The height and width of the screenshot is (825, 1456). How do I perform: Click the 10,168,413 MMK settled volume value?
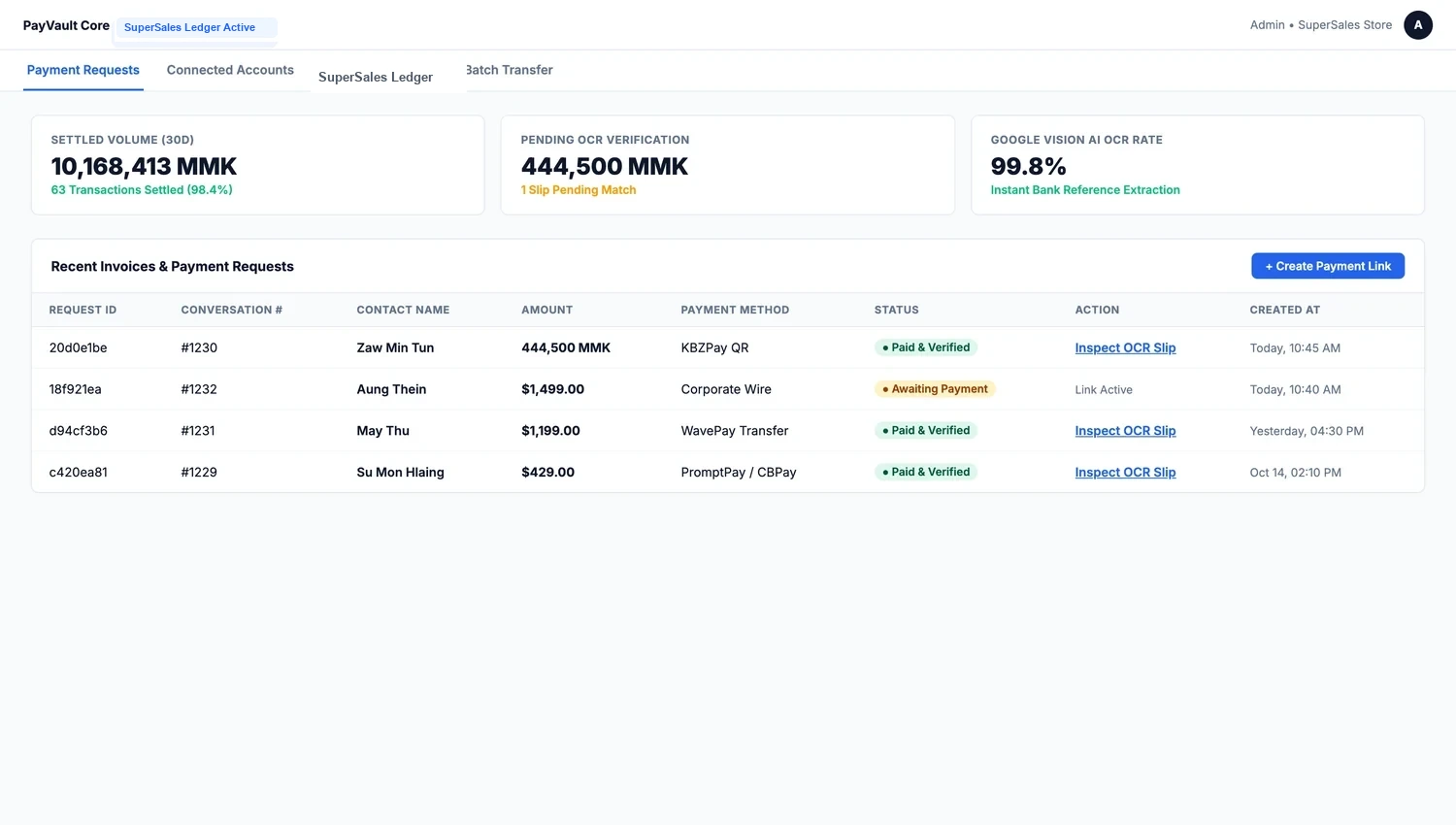(144, 167)
